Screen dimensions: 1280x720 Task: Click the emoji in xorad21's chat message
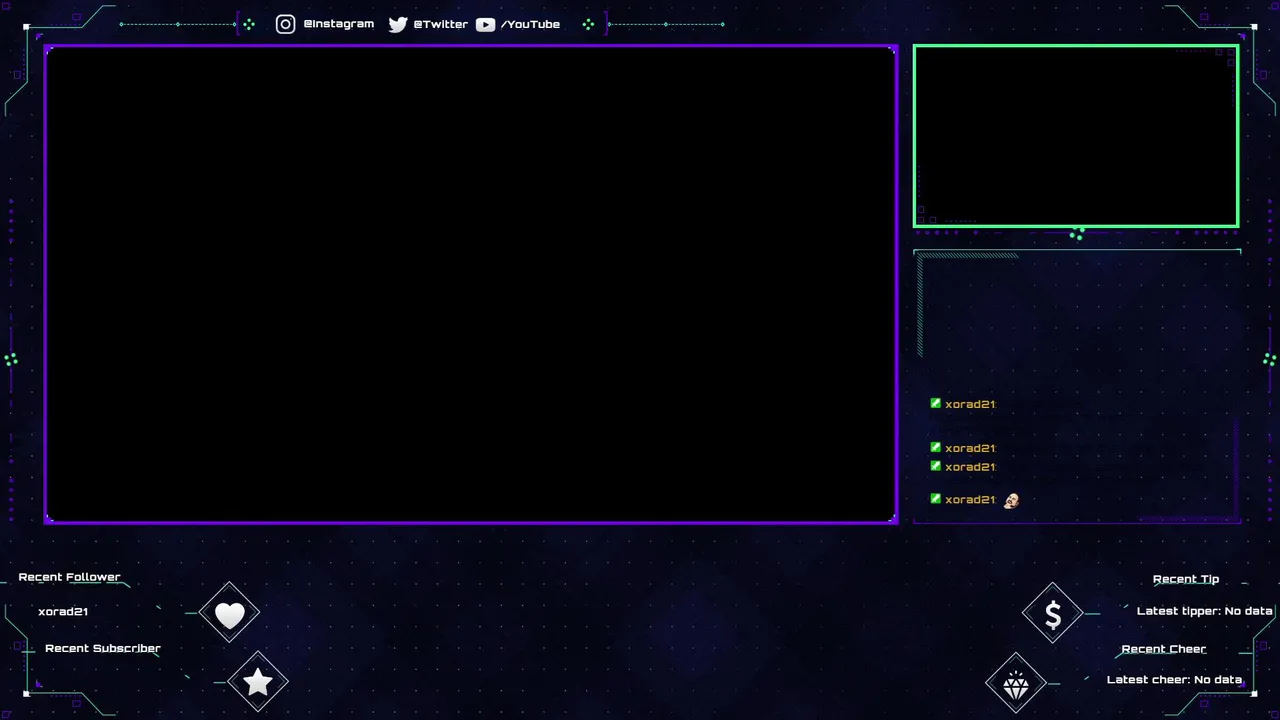coord(1011,500)
